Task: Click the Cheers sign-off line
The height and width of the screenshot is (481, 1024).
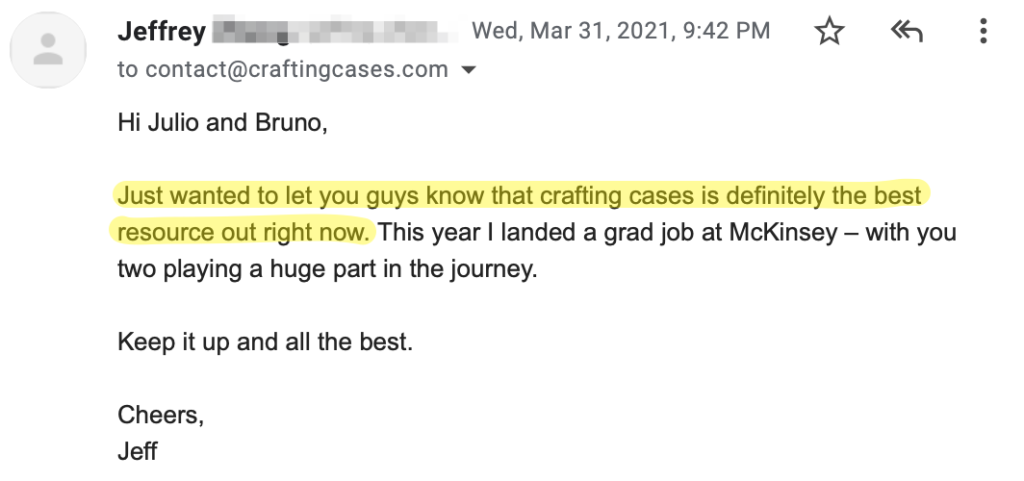Action: click(161, 414)
